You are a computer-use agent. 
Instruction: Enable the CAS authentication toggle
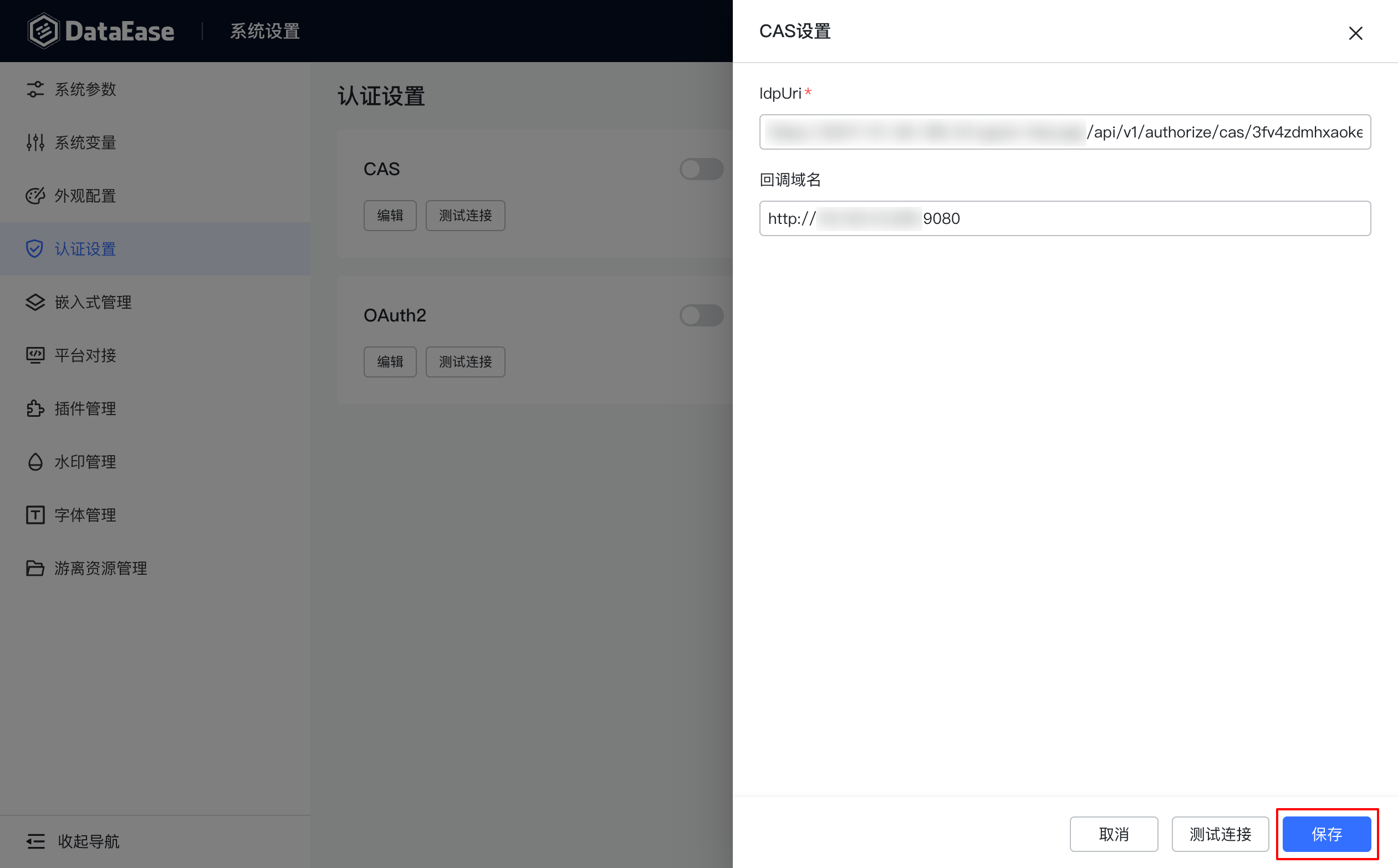(701, 169)
